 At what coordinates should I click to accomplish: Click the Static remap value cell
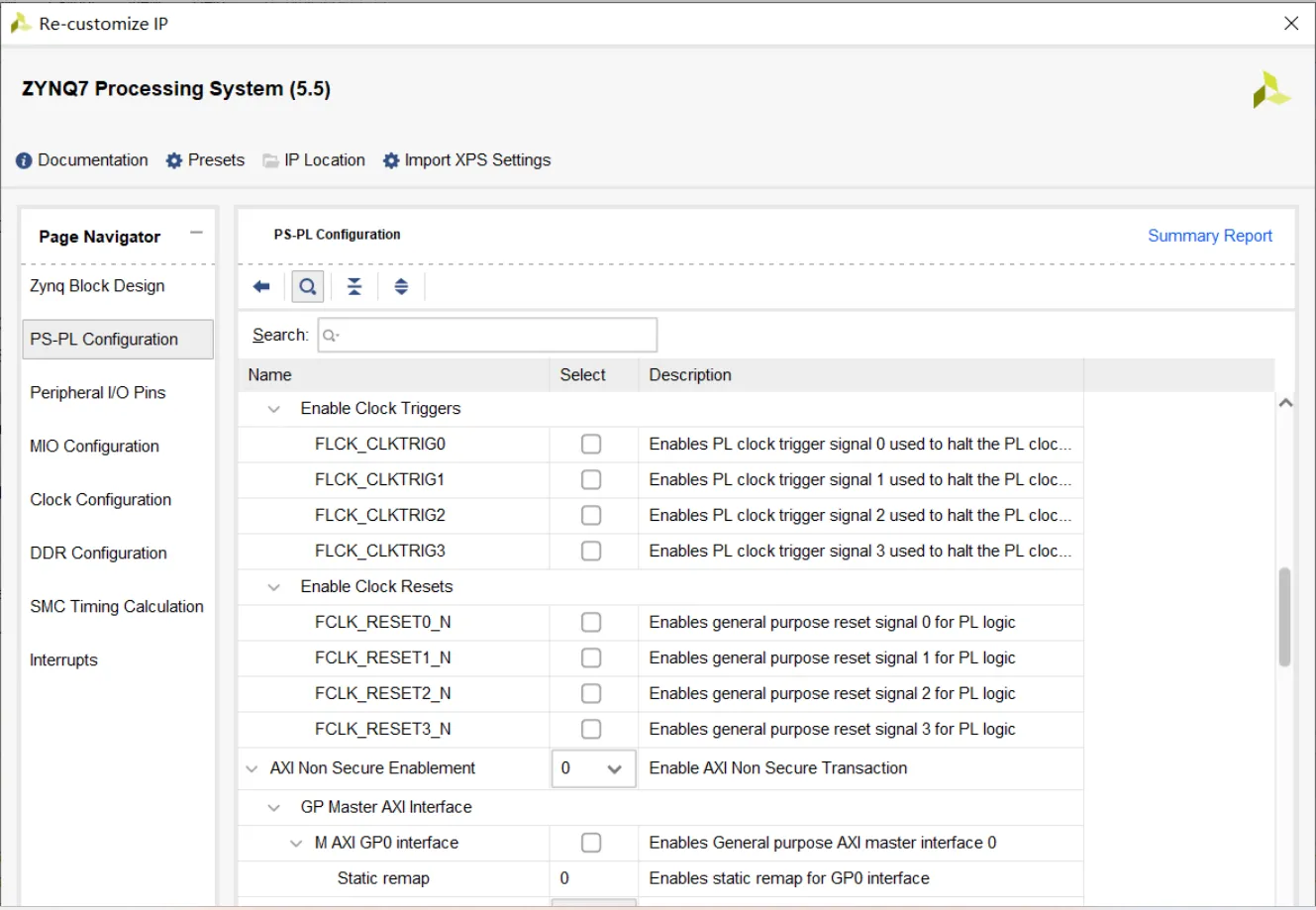[593, 879]
